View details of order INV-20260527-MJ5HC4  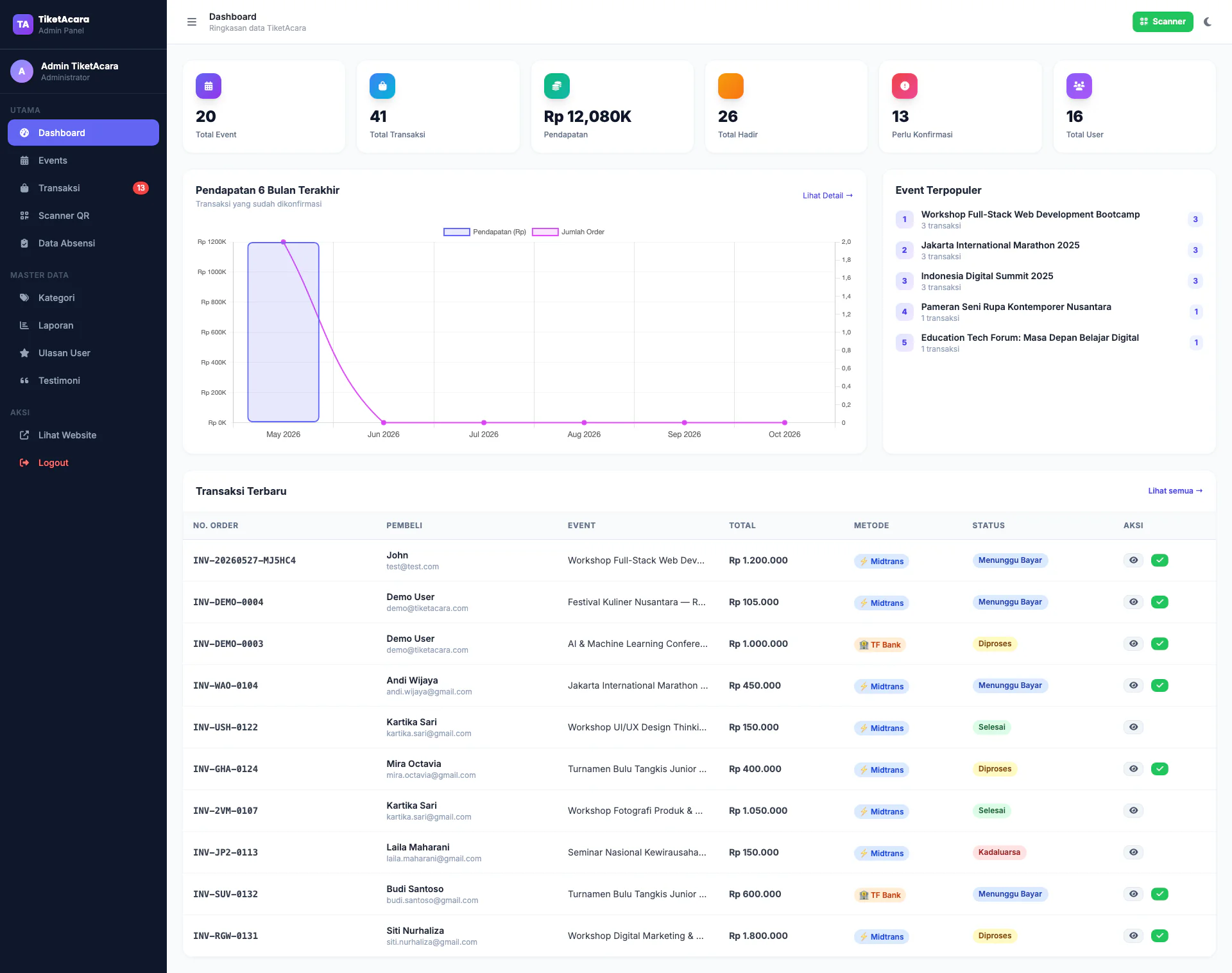click(1134, 560)
